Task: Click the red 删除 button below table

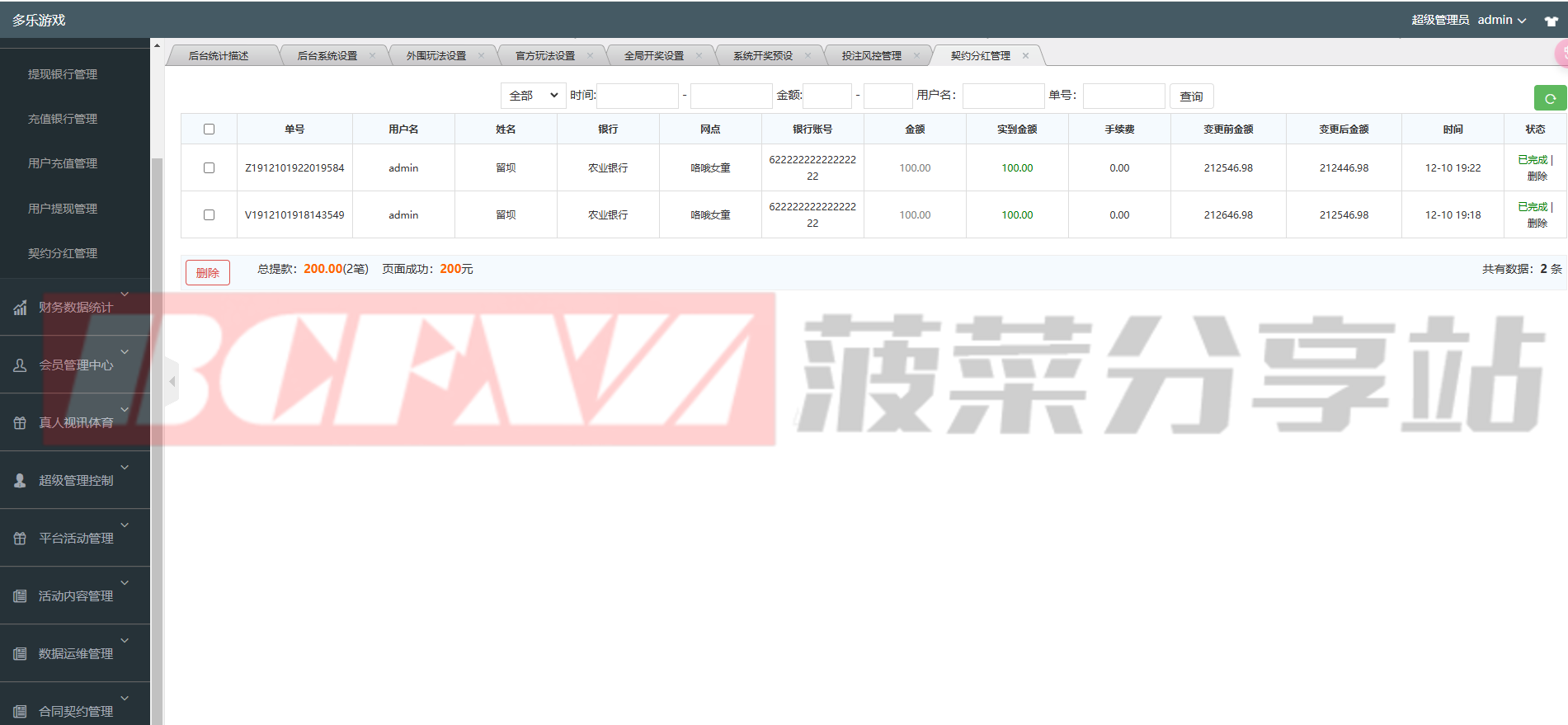Action: (x=208, y=272)
